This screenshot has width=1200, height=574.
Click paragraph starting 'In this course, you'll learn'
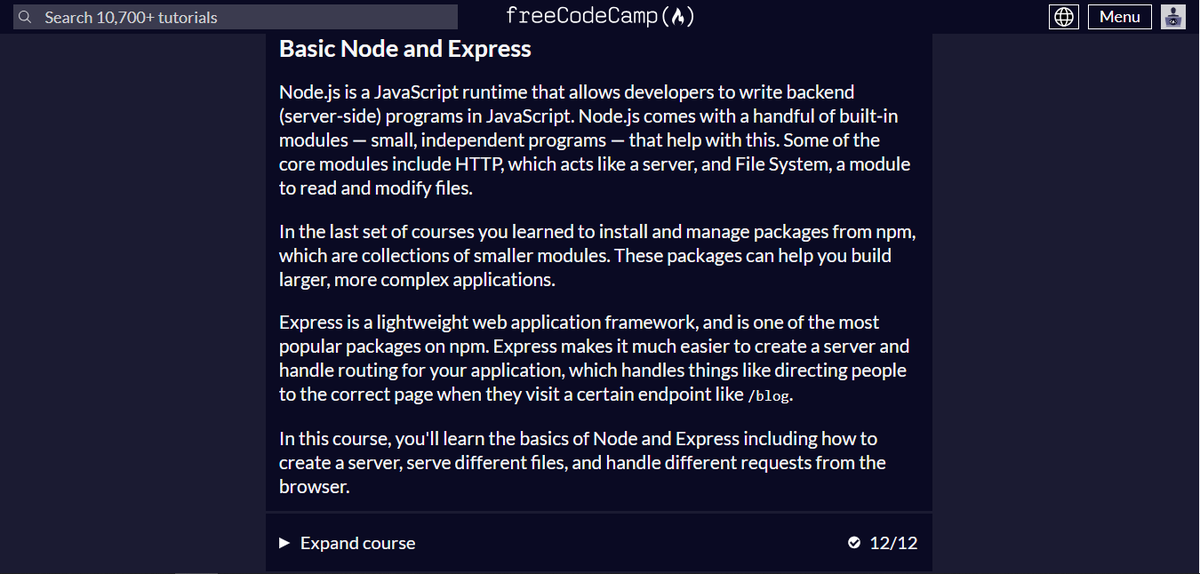(583, 462)
